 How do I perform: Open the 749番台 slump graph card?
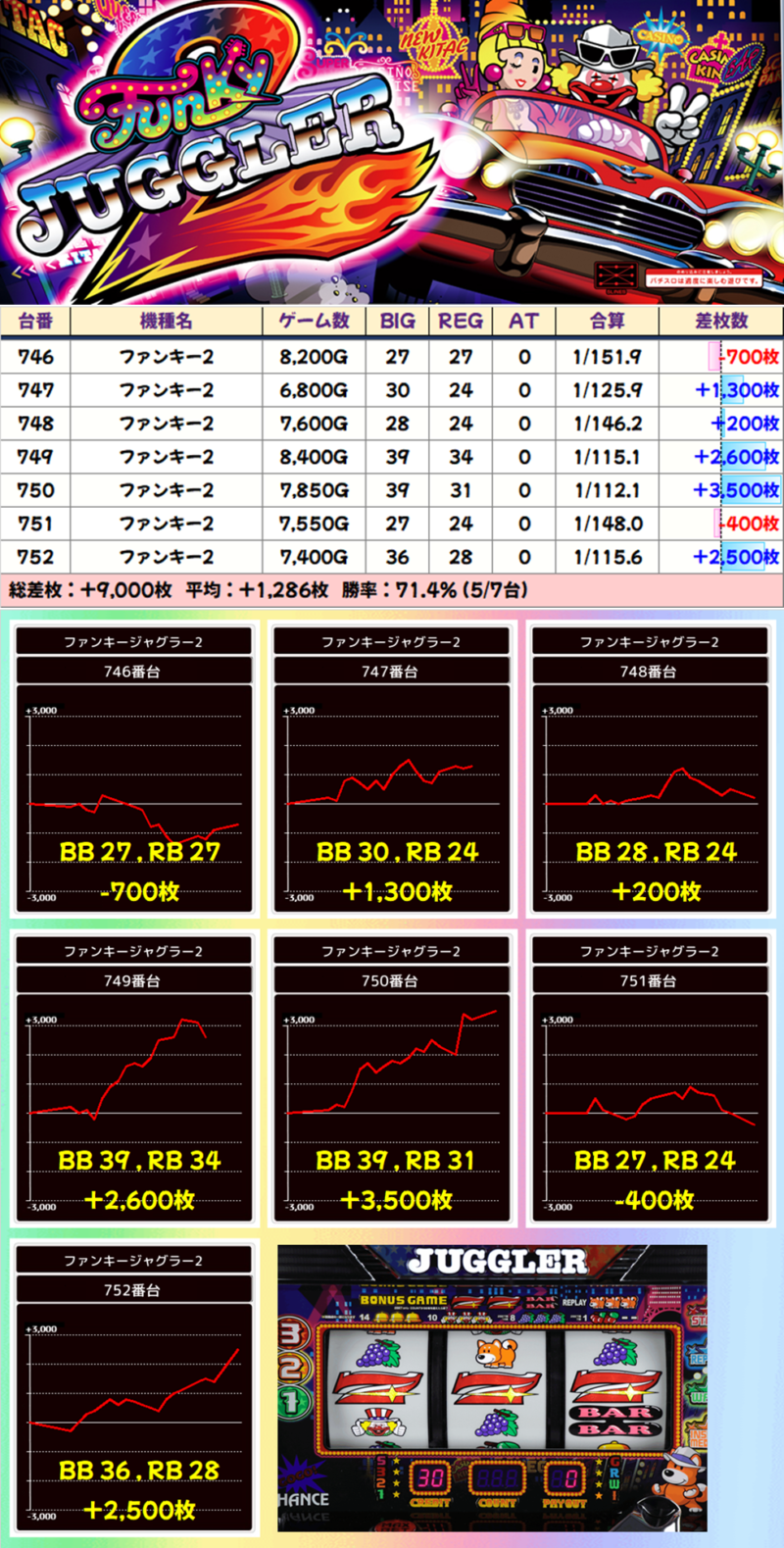(x=134, y=1079)
